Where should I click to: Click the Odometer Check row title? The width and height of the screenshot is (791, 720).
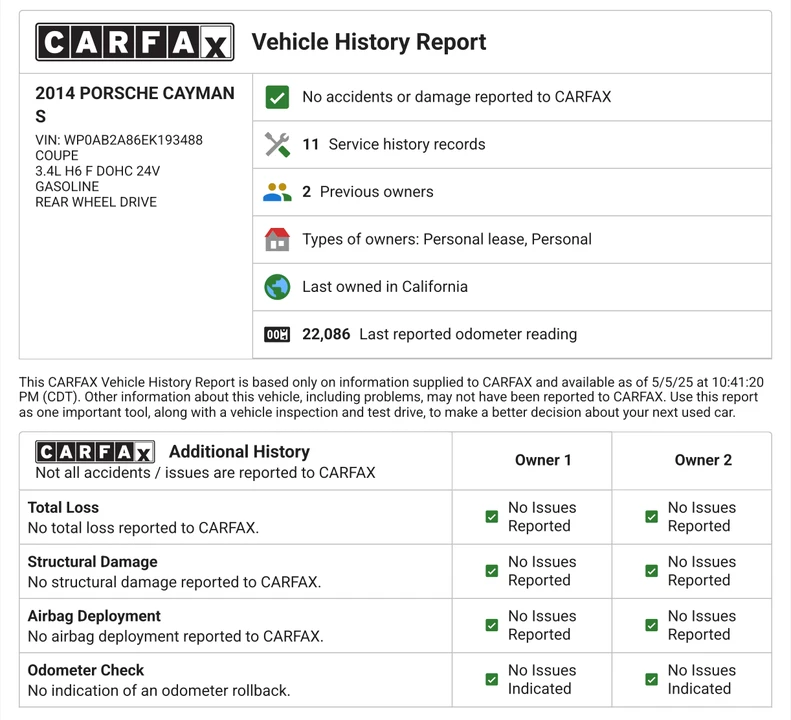point(86,670)
